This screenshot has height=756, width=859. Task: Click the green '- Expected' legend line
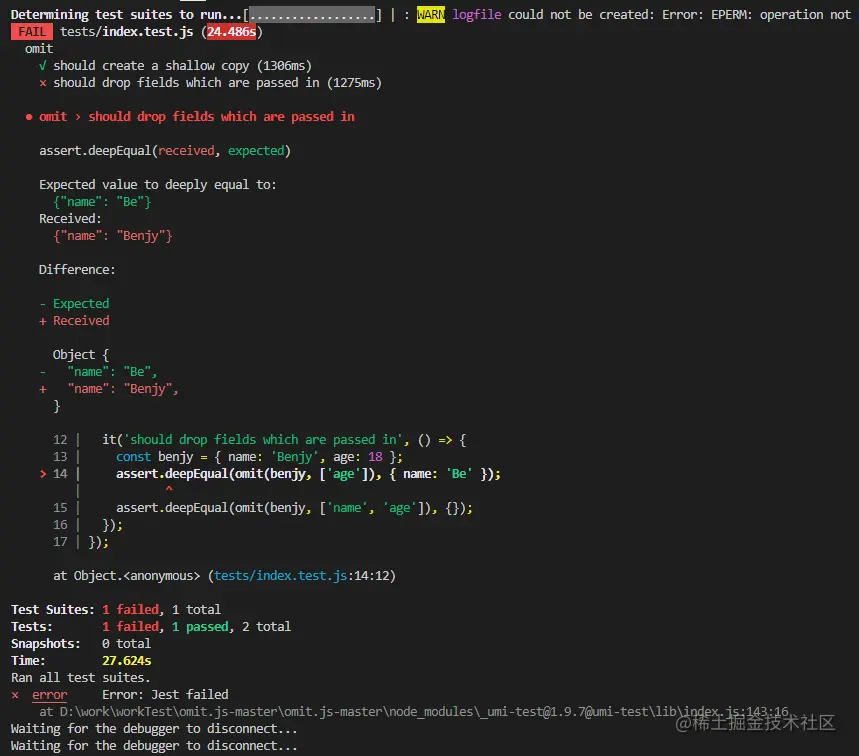coord(75,303)
